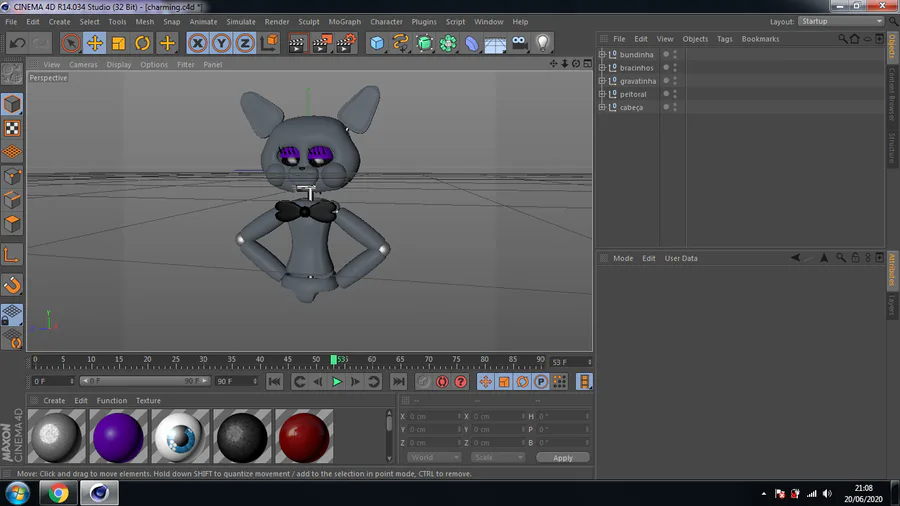The width and height of the screenshot is (900, 506).
Task: Click the coordinate system cube icon
Action: point(269,43)
